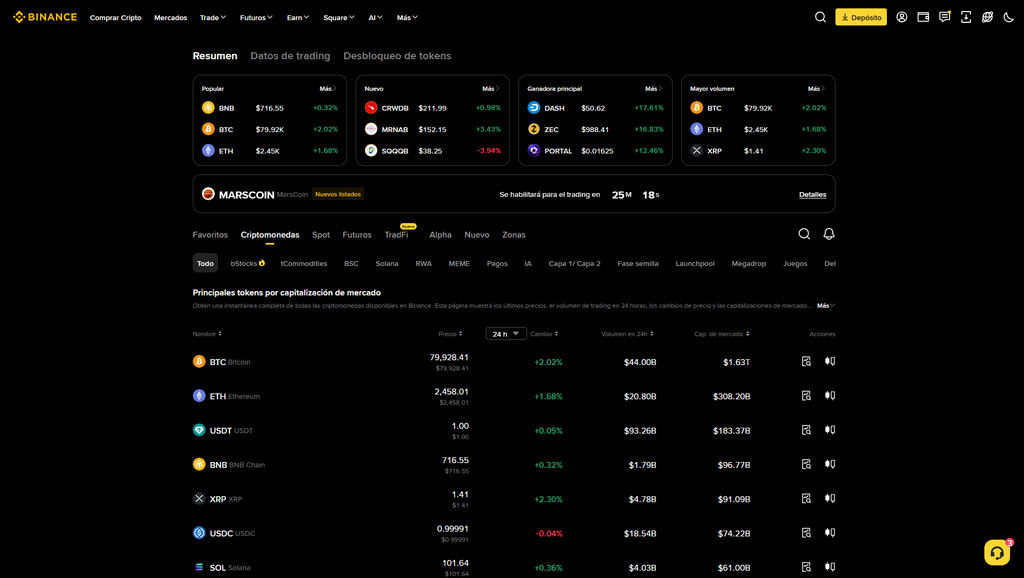Select the Favoritos tab
1024x578 pixels.
[x=210, y=234]
